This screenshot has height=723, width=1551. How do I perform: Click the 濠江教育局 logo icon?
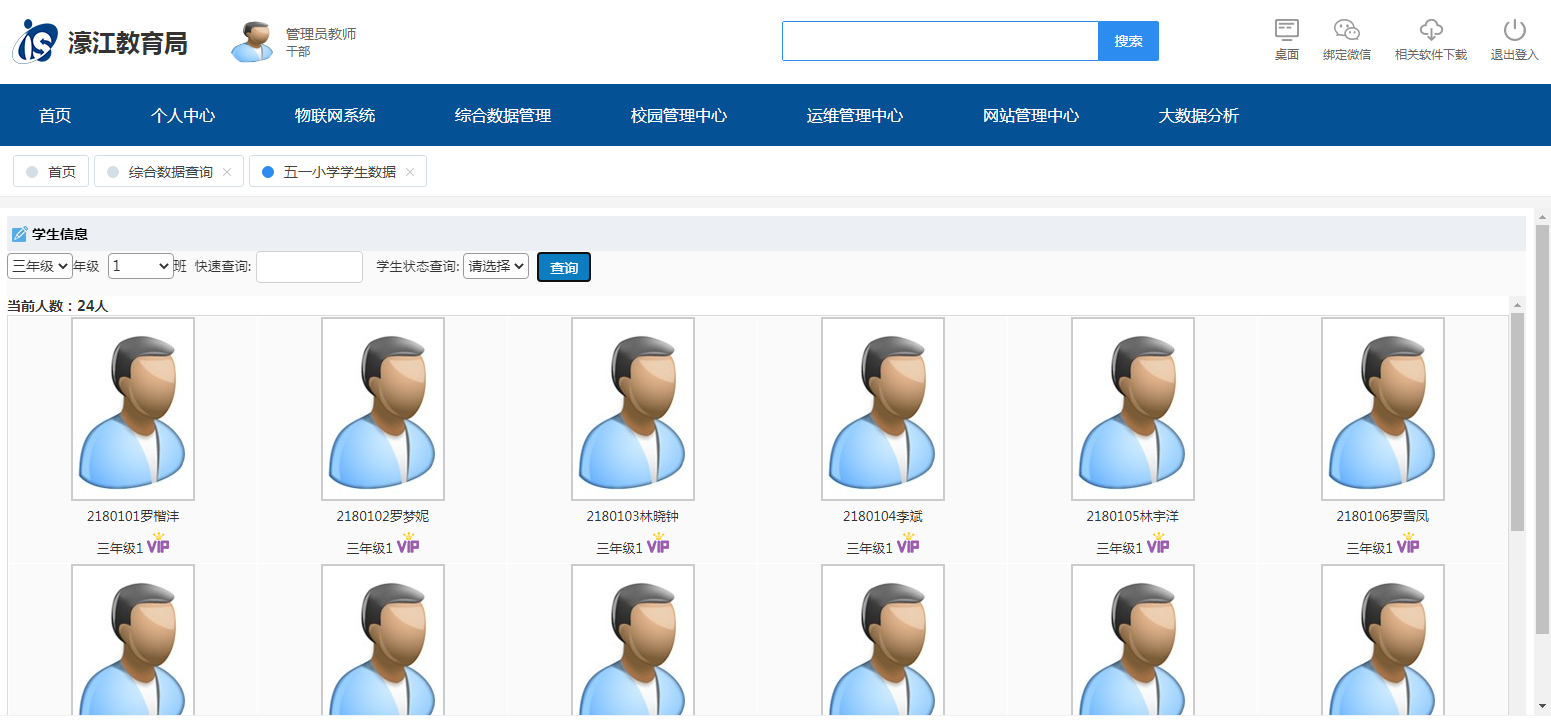(x=35, y=42)
